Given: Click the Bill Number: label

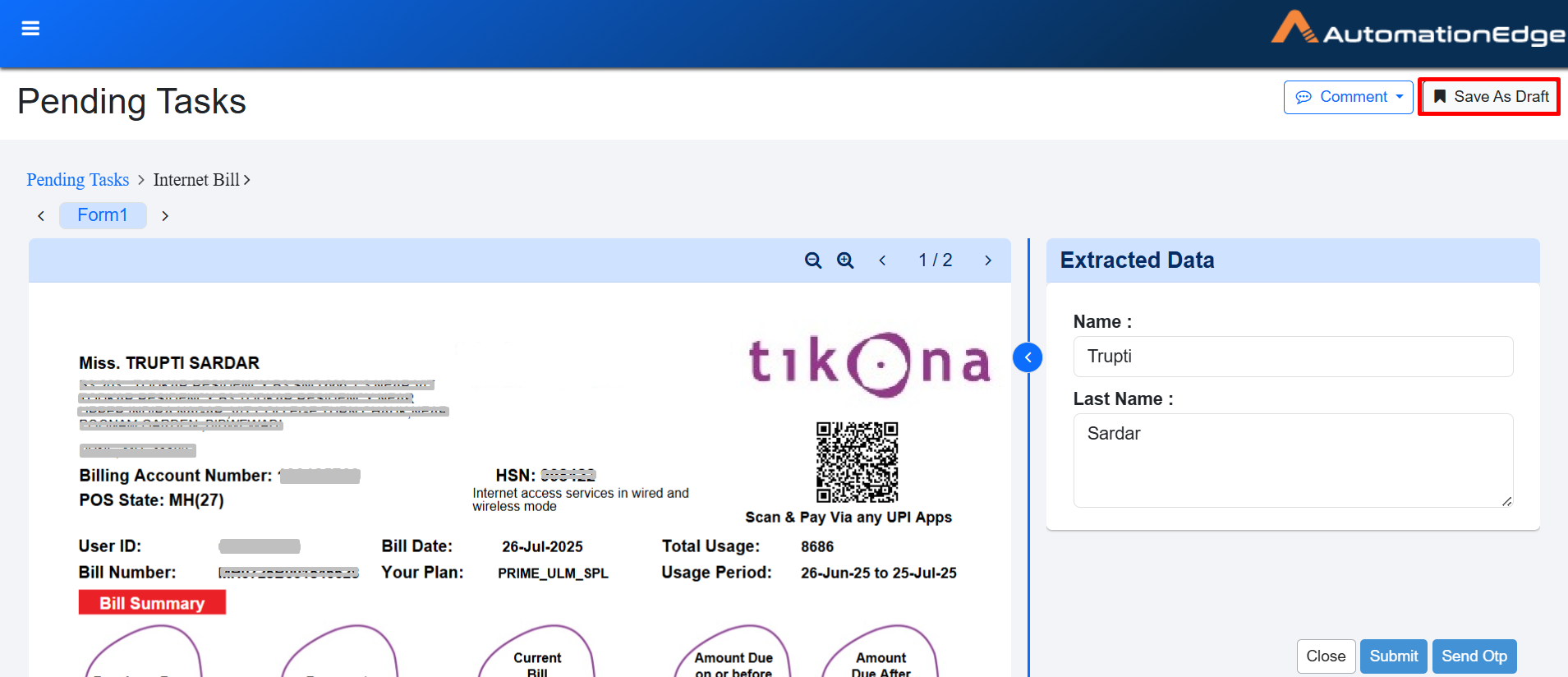Looking at the screenshot, I should (127, 573).
